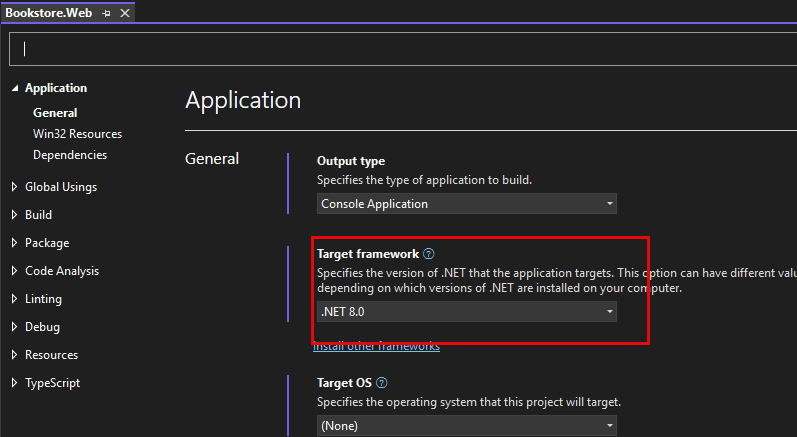Viewport: 797px width, 437px height.
Task: Click 'Specifies the type of application to build.'
Action: [424, 180]
